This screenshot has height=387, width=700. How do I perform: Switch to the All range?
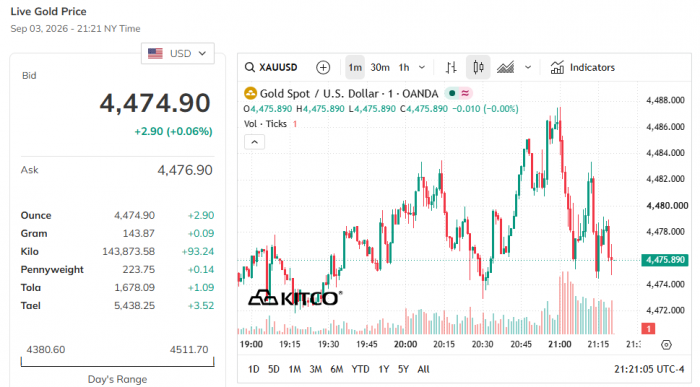point(423,369)
